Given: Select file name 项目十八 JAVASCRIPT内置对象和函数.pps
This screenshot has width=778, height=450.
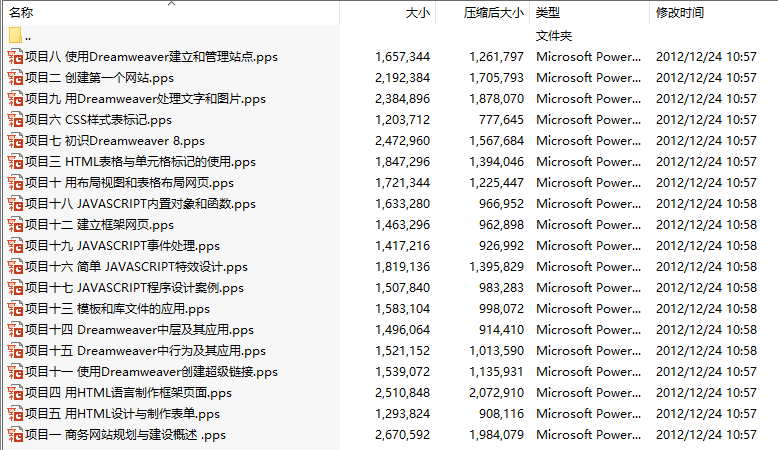Looking at the screenshot, I should click(140, 204).
